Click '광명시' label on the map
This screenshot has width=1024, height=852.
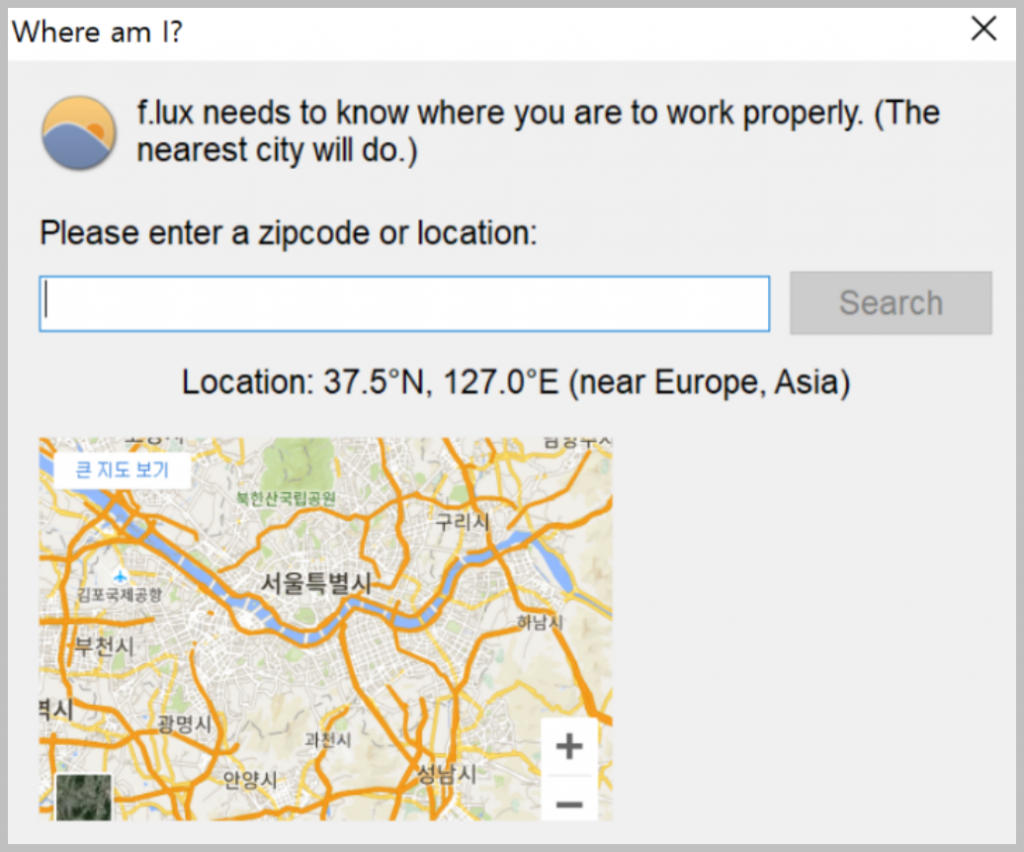[185, 723]
